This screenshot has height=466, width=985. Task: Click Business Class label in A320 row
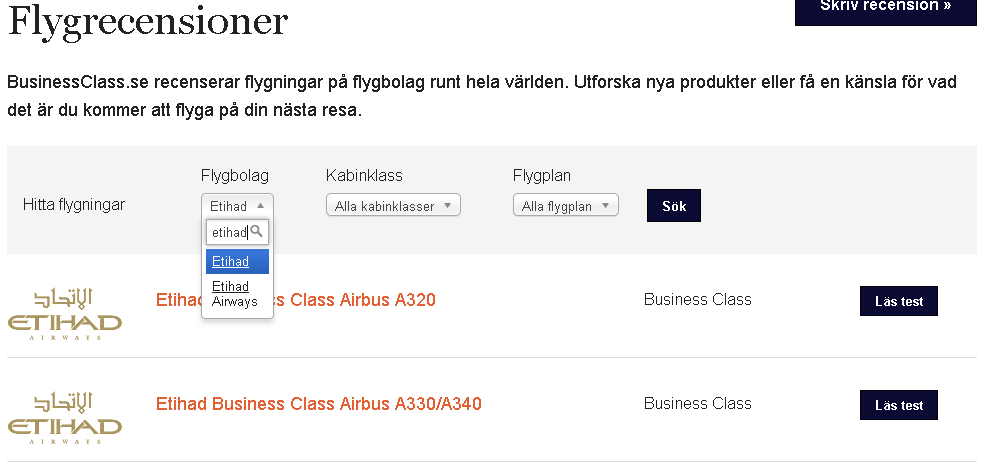[698, 300]
